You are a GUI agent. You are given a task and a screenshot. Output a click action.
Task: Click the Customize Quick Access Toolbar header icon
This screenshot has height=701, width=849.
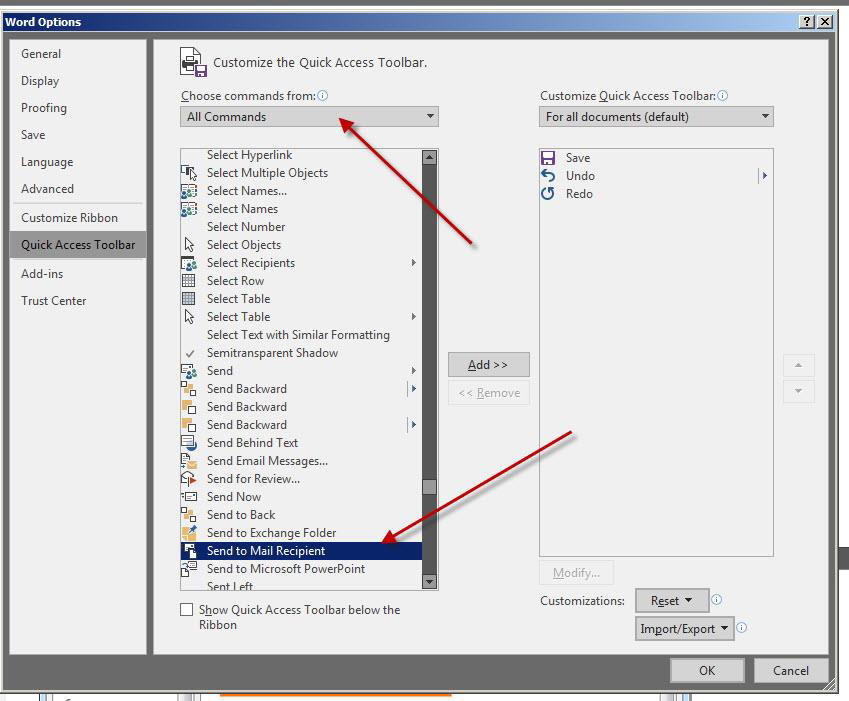click(x=193, y=62)
